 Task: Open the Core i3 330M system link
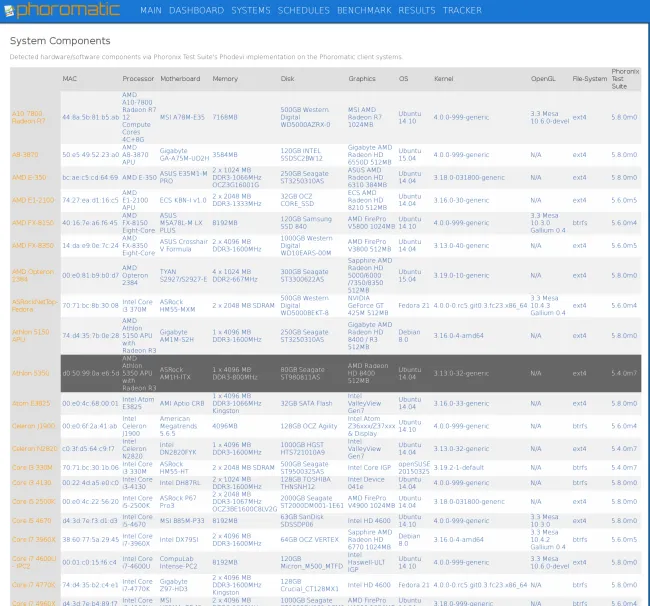pos(32,468)
